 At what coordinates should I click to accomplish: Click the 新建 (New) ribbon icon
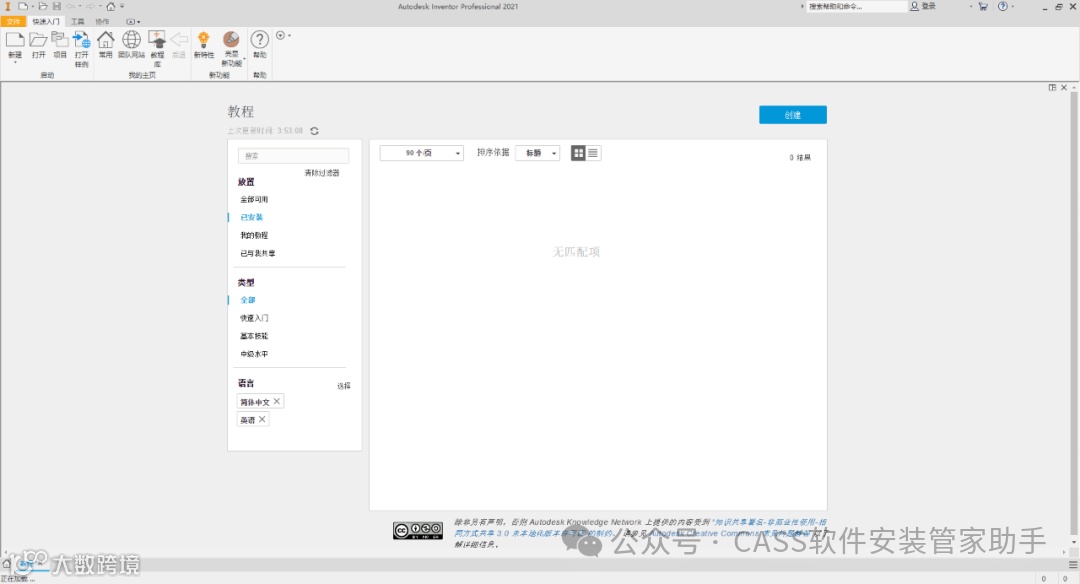[x=14, y=40]
